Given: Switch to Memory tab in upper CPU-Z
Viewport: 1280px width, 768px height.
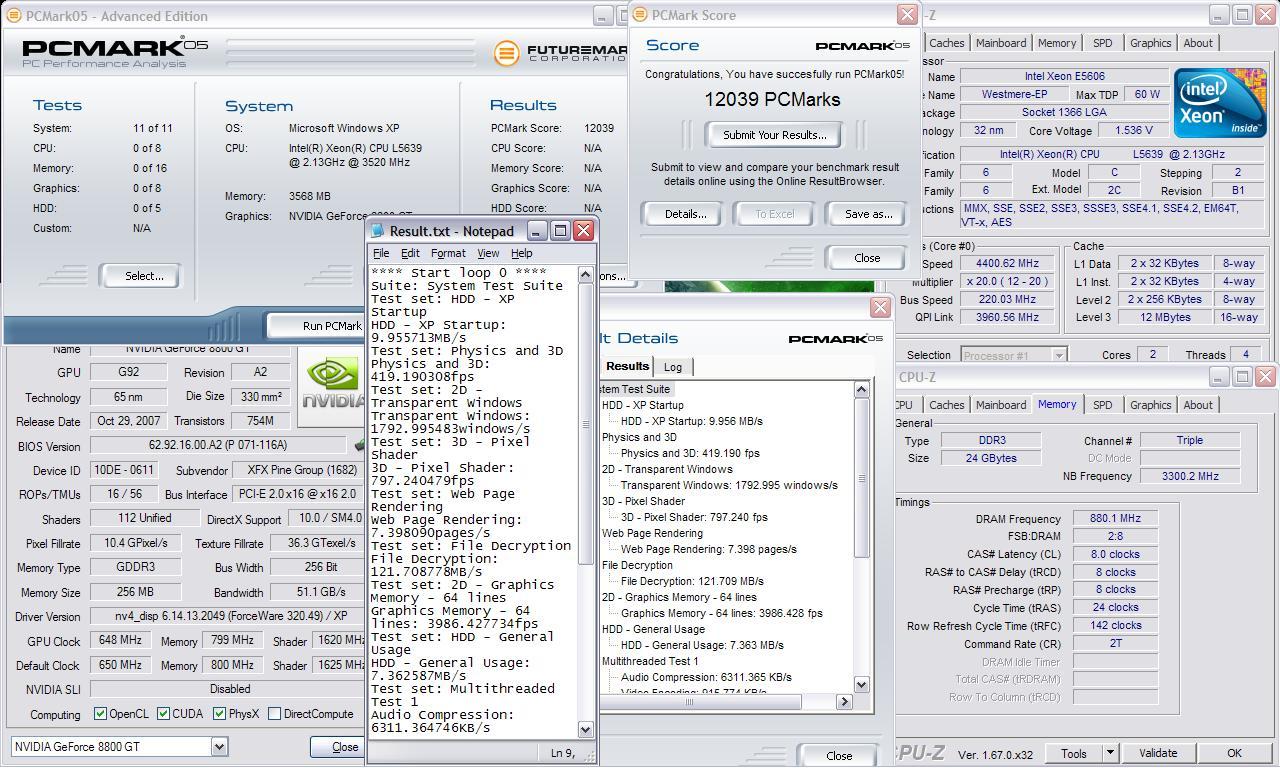Looking at the screenshot, I should coord(1057,43).
